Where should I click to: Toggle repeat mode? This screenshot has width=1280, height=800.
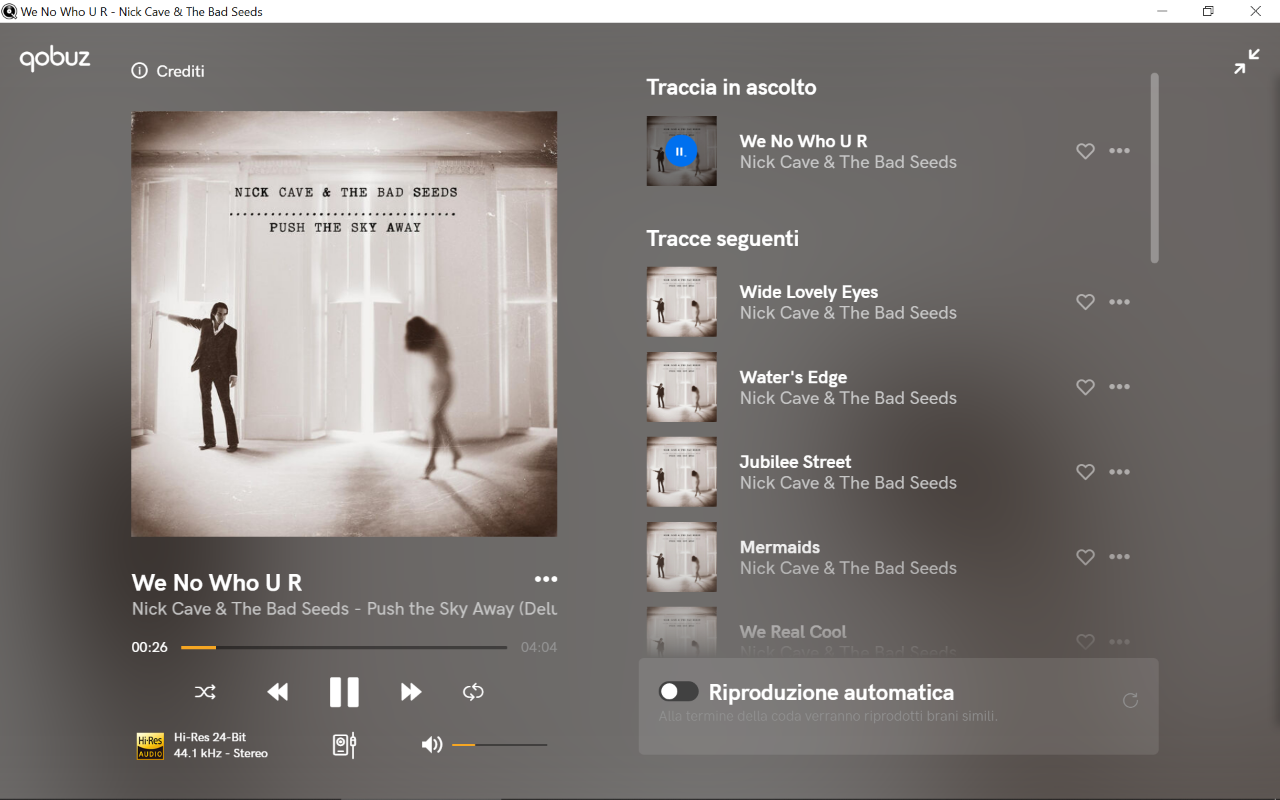(x=473, y=692)
